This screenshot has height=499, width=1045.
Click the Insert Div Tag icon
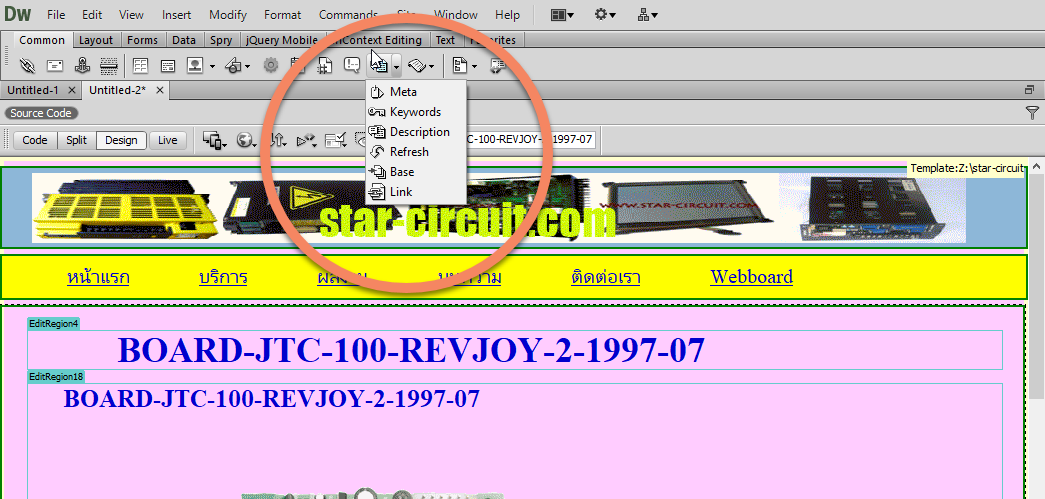167,66
